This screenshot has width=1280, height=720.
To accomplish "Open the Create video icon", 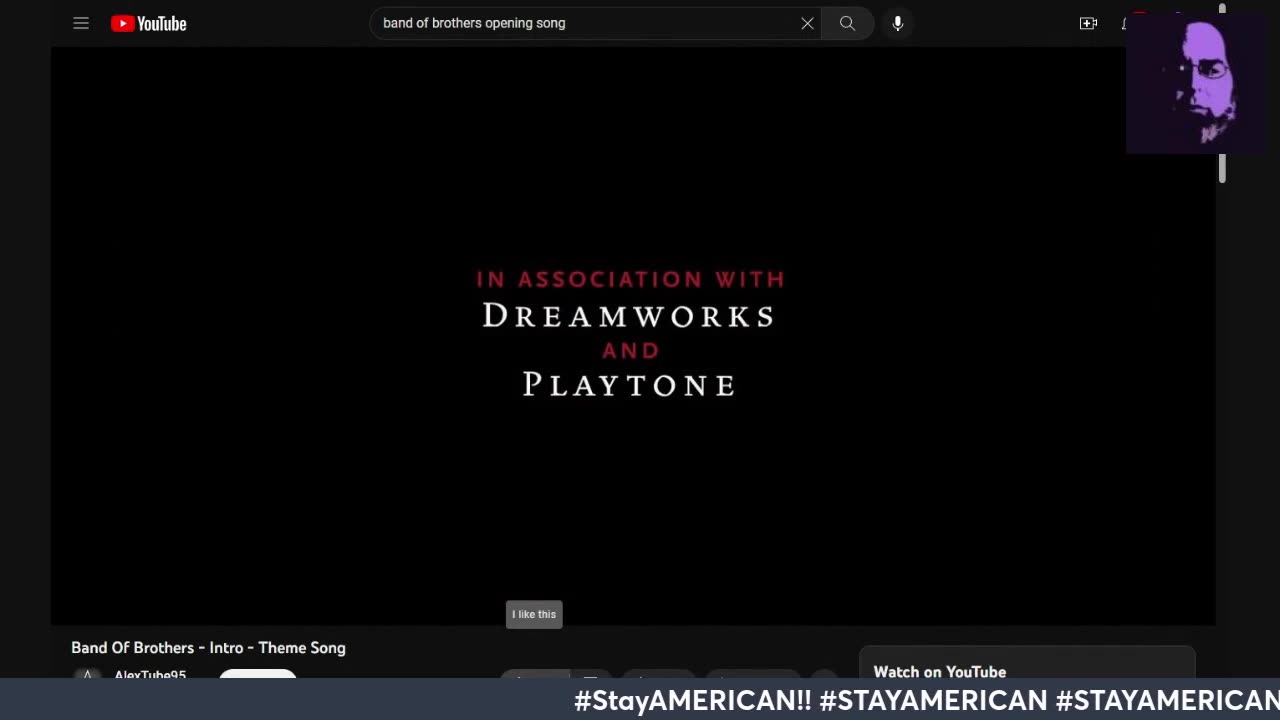I will (1088, 23).
